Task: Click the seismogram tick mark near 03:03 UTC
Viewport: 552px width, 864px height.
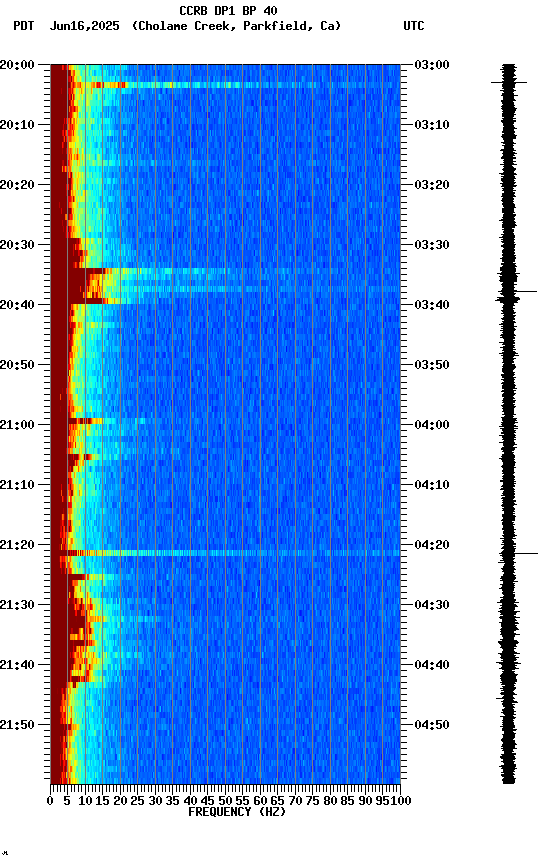Action: [509, 83]
